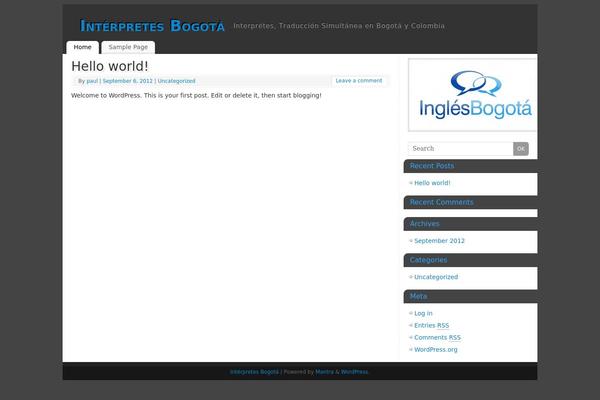Click the Recent Posts widget heading
600x400 pixels.
point(432,166)
